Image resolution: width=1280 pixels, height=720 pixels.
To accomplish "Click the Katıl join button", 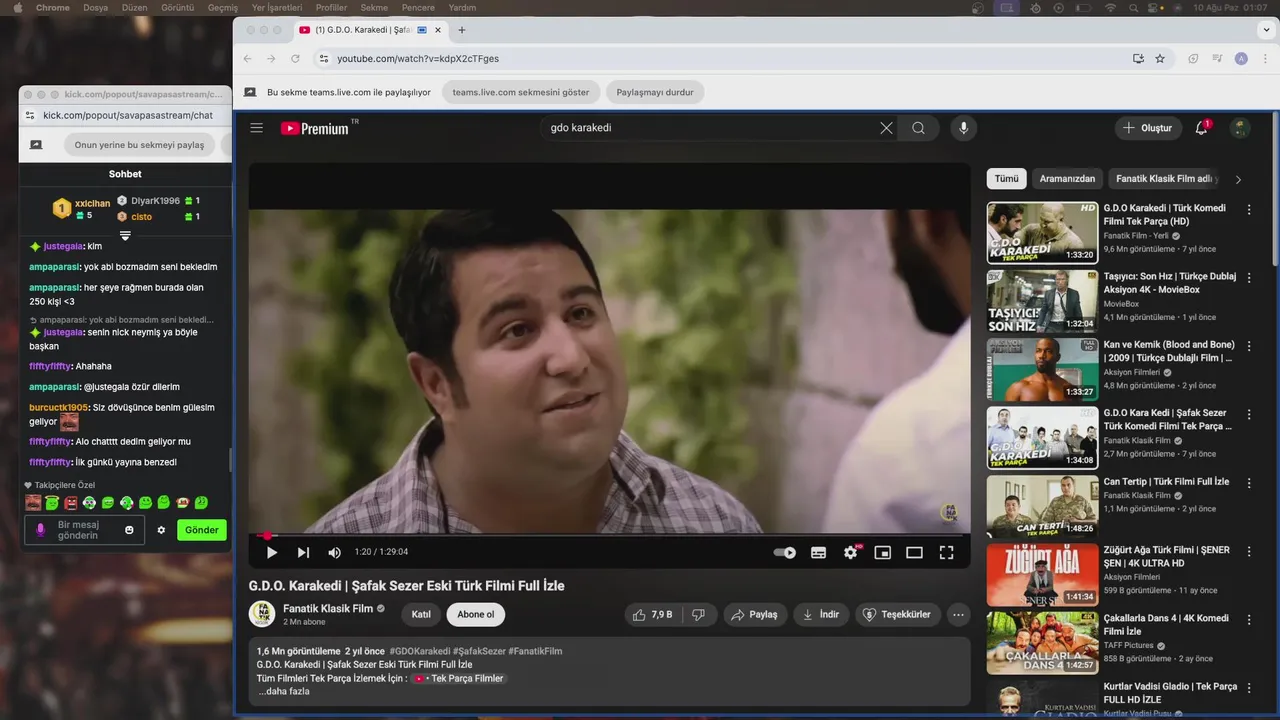I will click(421, 614).
